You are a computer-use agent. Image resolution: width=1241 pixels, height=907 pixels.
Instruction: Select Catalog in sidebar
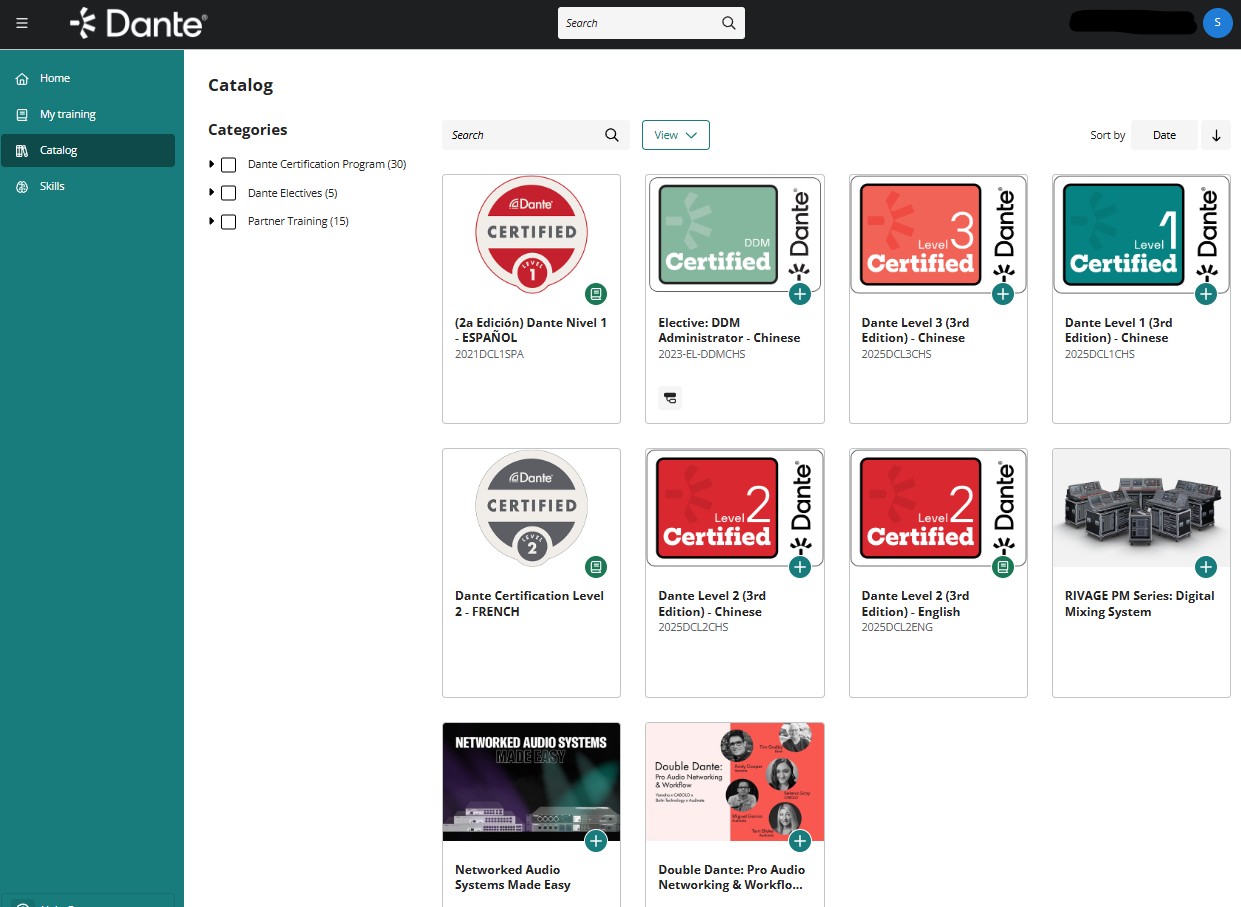87,150
